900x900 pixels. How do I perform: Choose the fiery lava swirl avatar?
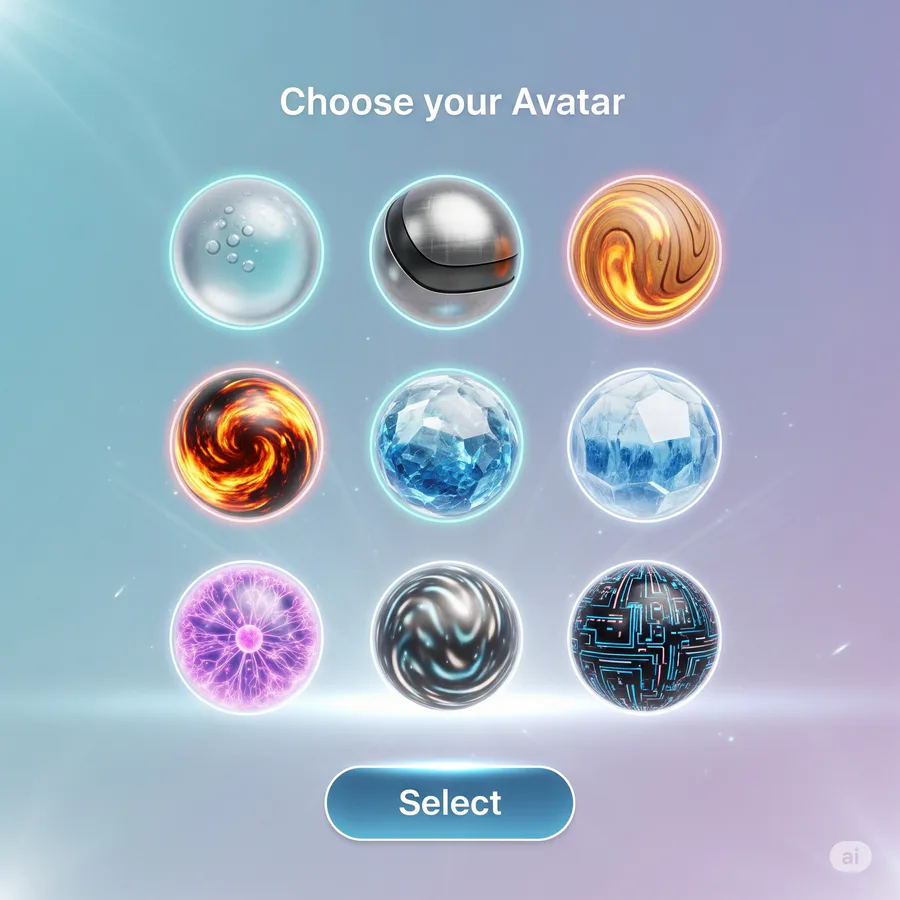(x=247, y=445)
